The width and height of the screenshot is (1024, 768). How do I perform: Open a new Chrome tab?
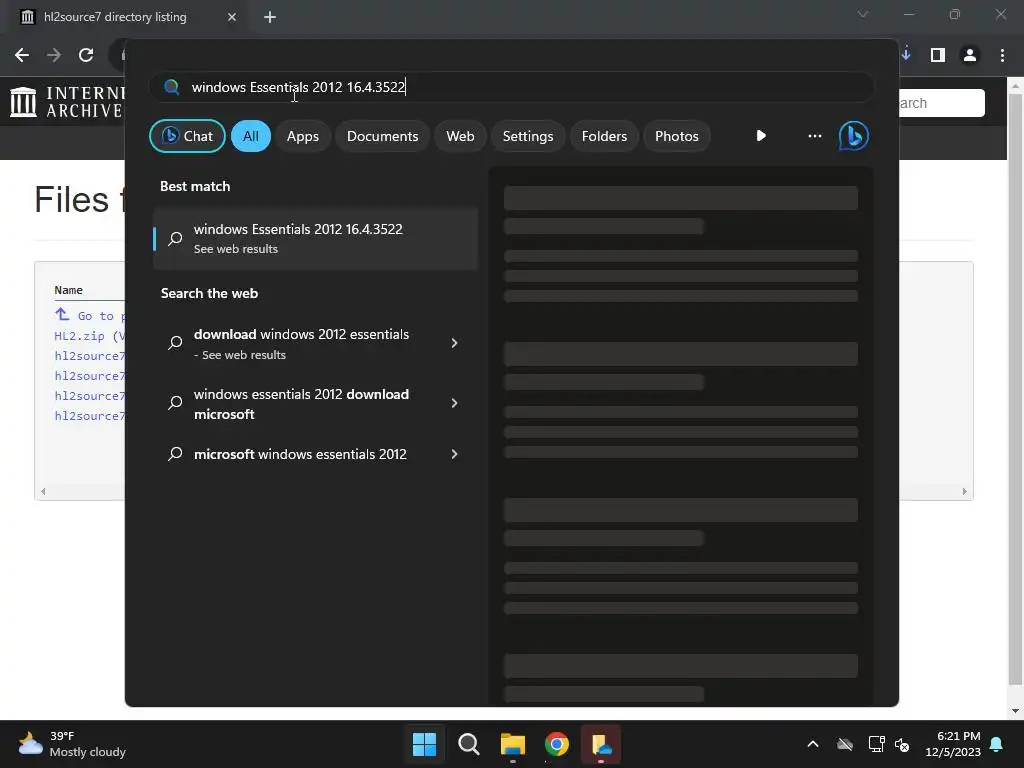click(270, 17)
